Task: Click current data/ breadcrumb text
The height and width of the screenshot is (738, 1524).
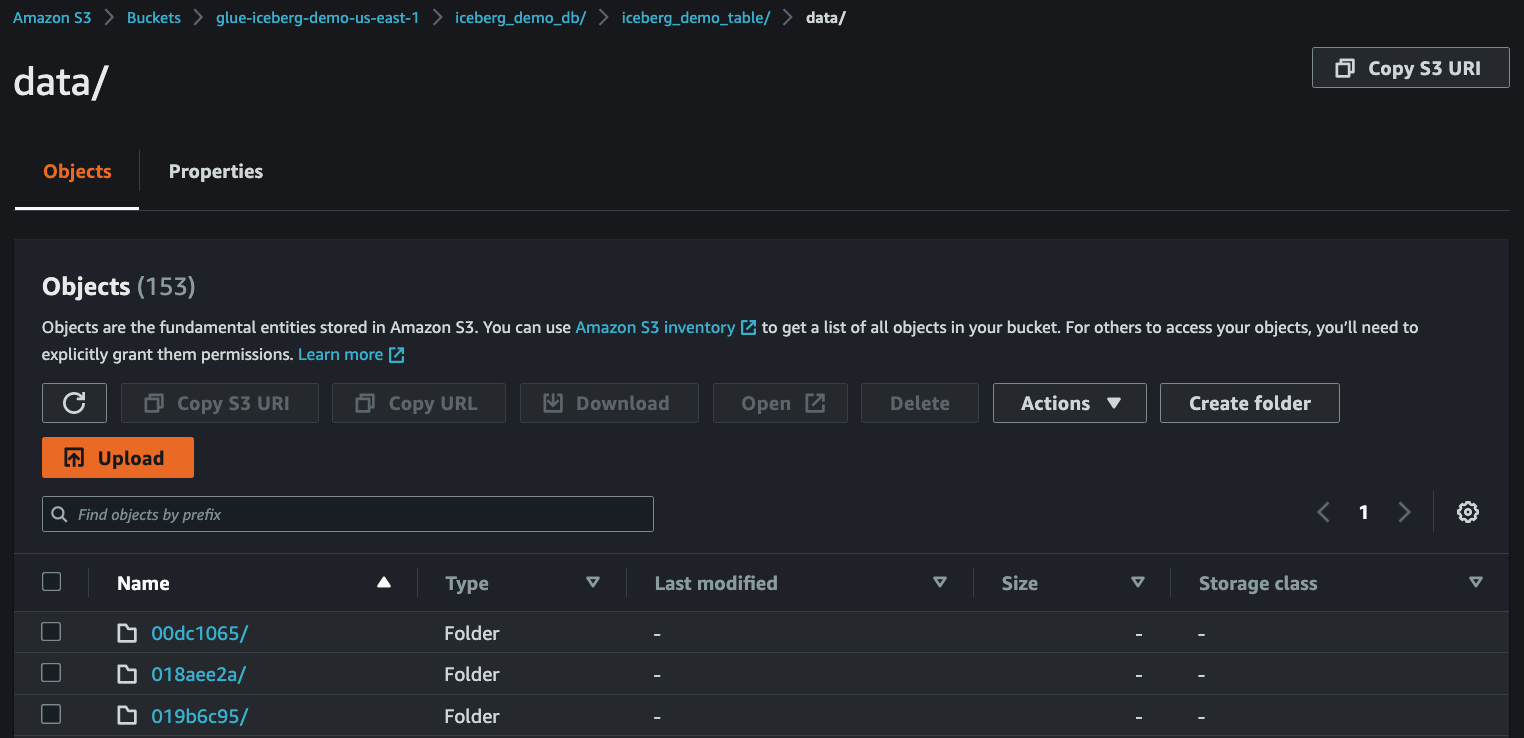Action: pos(826,18)
